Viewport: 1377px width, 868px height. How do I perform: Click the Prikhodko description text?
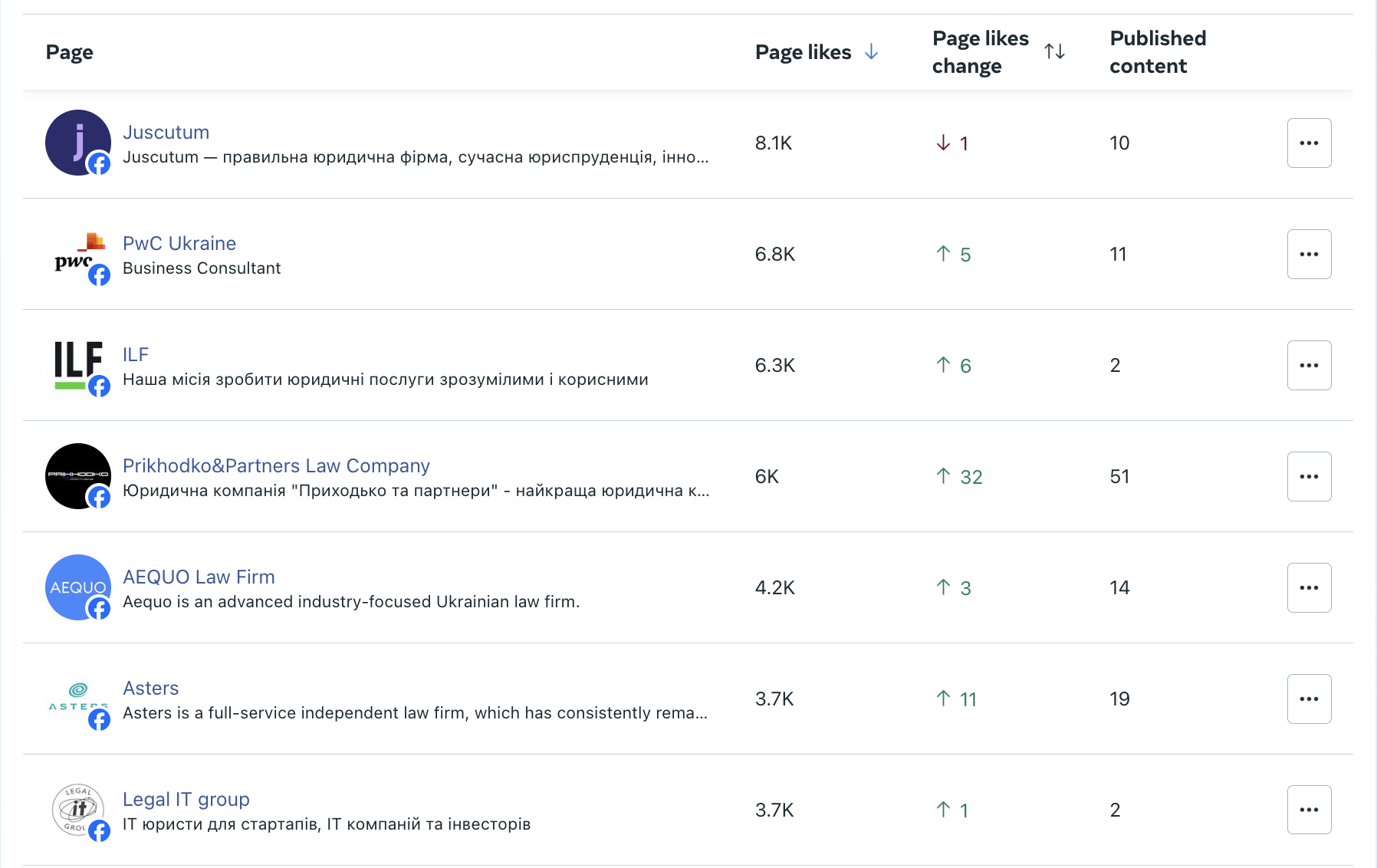416,490
